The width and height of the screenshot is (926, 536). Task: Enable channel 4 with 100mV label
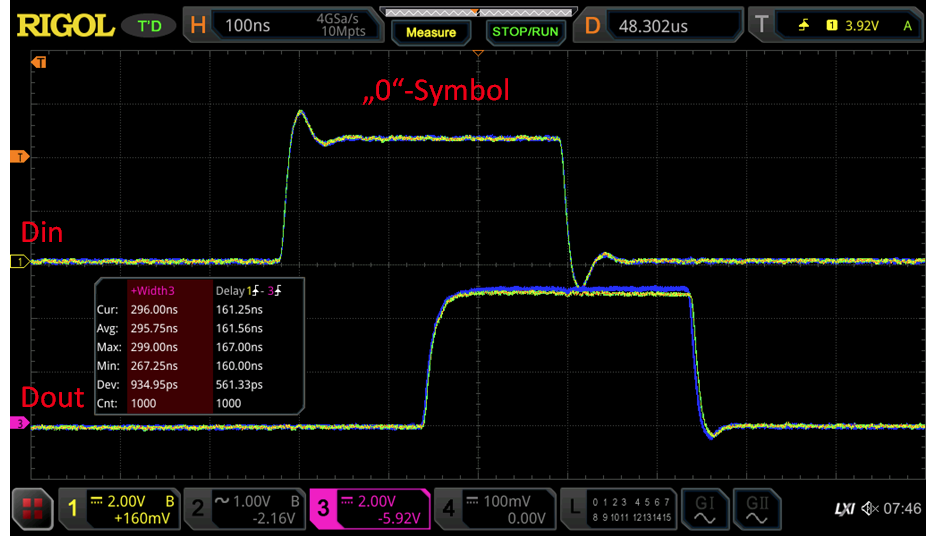[495, 509]
